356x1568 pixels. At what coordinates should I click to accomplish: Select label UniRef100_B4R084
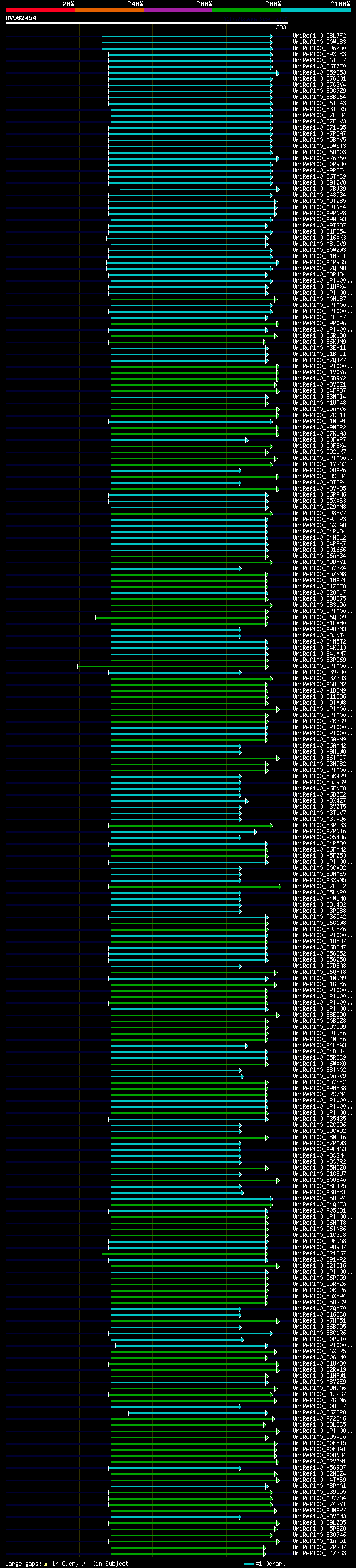pos(319,531)
